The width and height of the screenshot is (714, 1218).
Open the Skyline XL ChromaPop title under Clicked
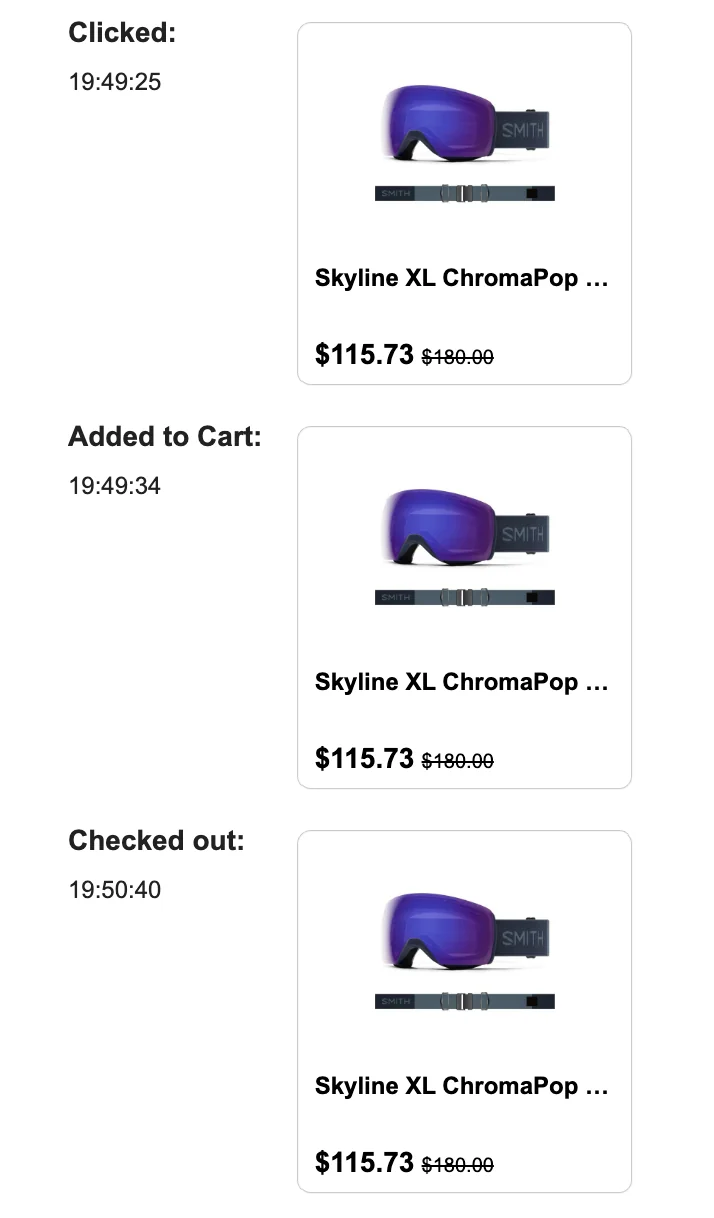[461, 278]
